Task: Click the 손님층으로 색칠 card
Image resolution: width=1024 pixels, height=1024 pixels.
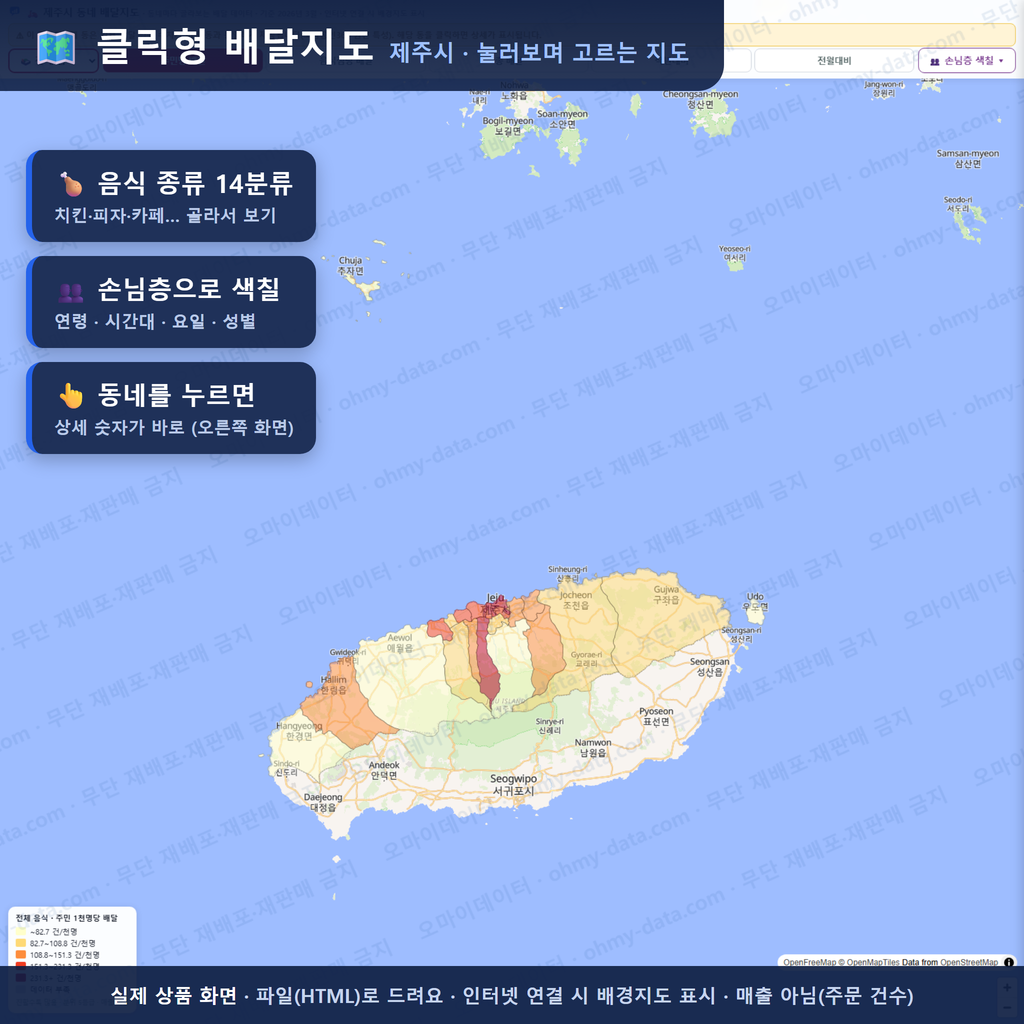Action: click(x=172, y=302)
